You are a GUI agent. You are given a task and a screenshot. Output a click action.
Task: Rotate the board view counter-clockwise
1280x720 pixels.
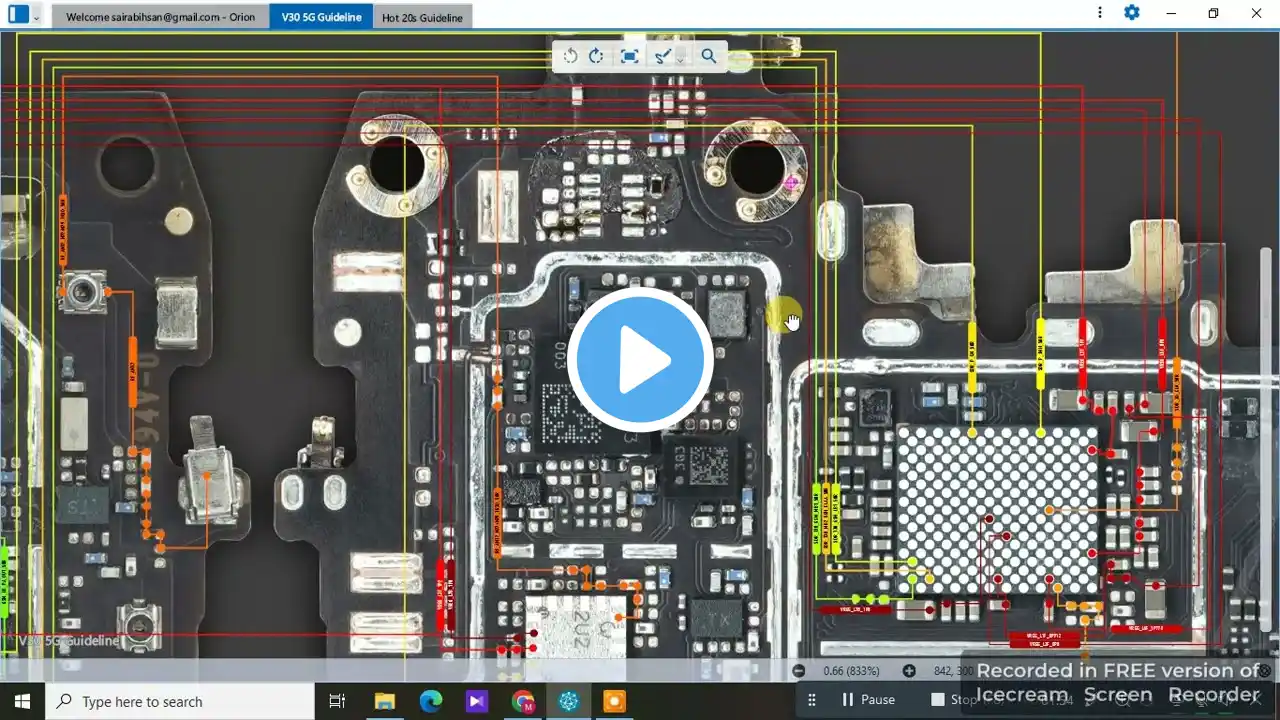tap(570, 56)
